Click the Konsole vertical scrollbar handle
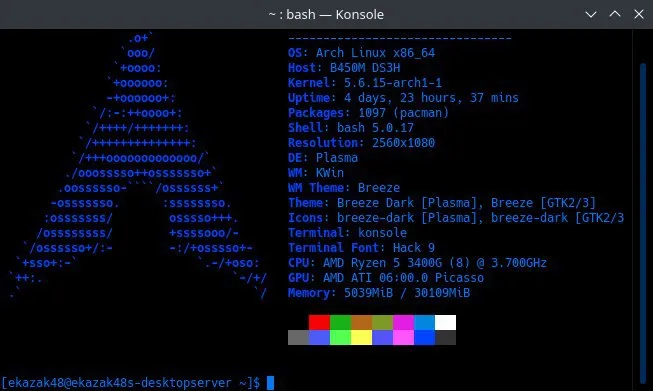Viewport: 653px width, 391px height. pyautogui.click(x=643, y=223)
